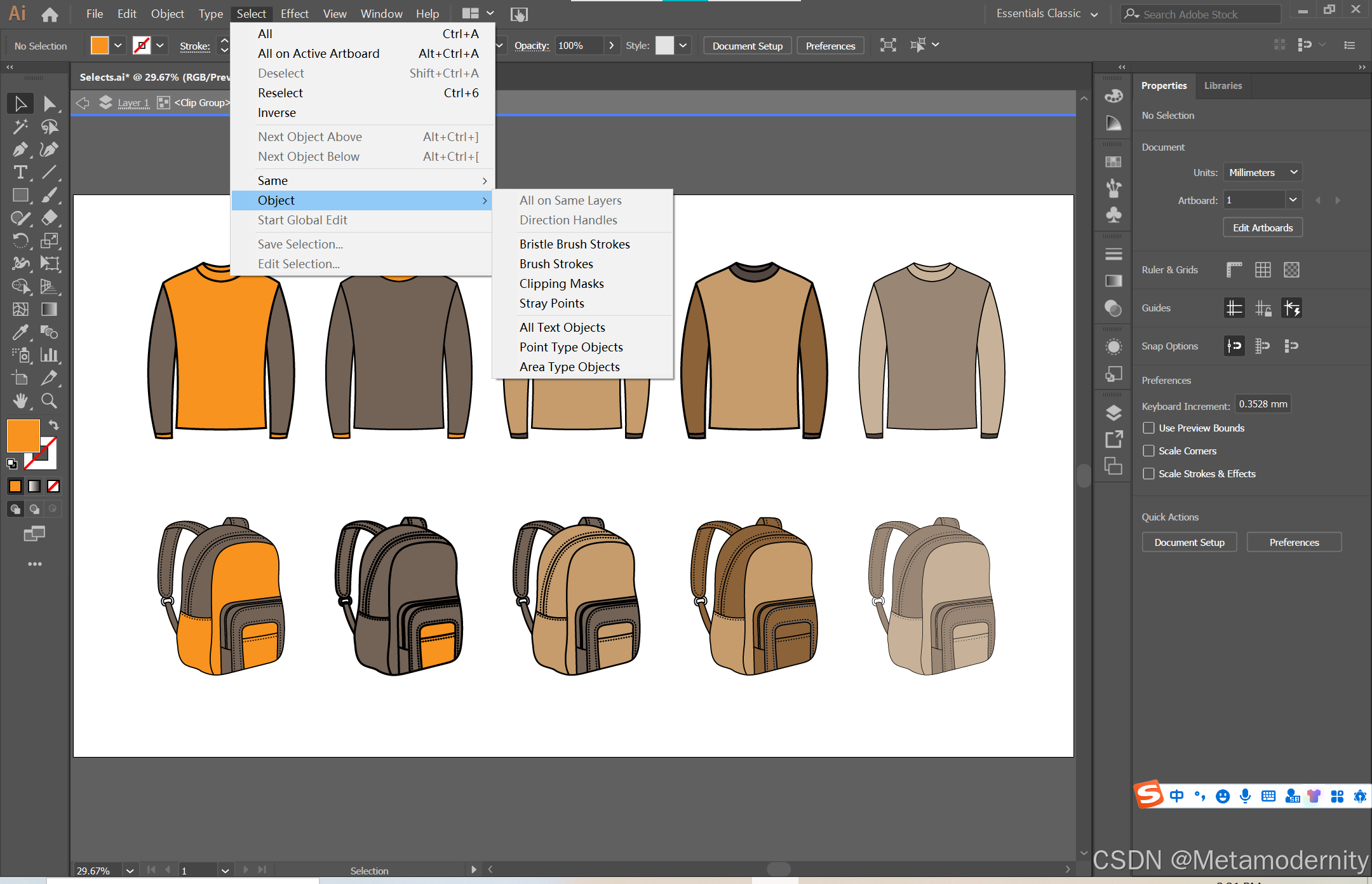Enable Use Preview Bounds checkbox
Image resolution: width=1372 pixels, height=884 pixels.
click(x=1148, y=428)
